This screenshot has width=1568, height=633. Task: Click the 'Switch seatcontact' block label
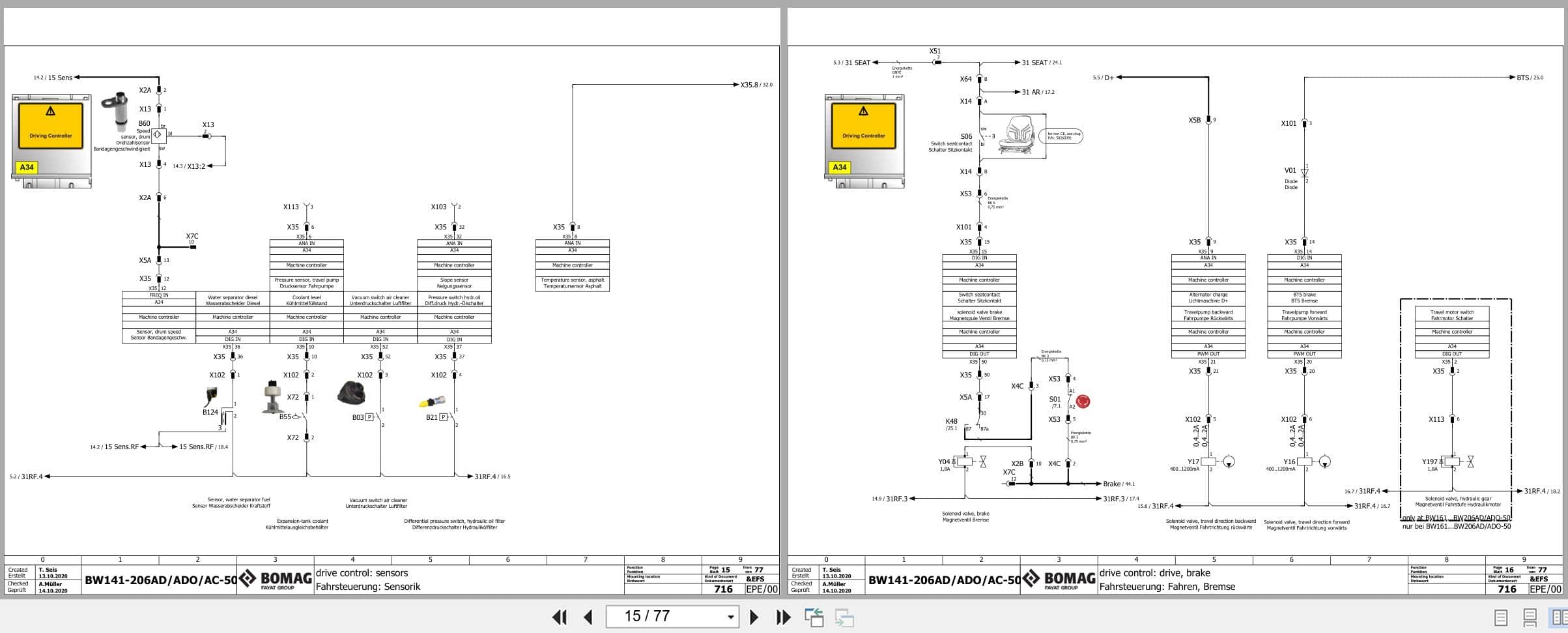pos(979,295)
